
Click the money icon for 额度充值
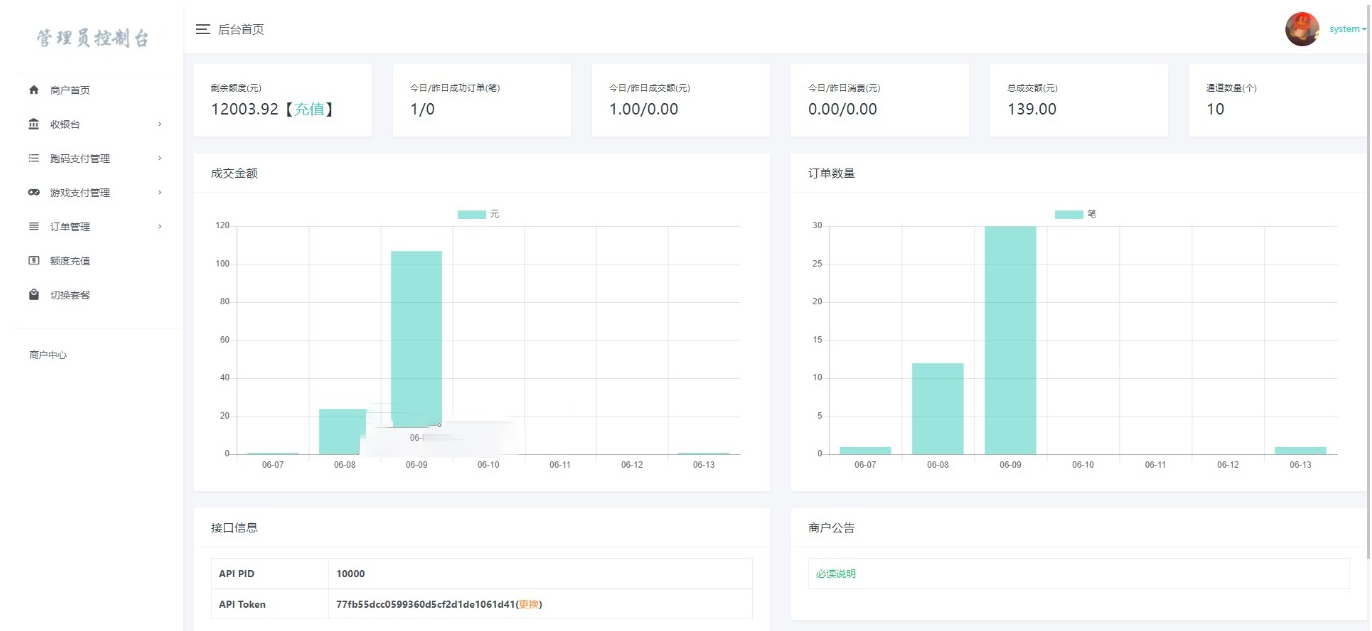coord(34,261)
